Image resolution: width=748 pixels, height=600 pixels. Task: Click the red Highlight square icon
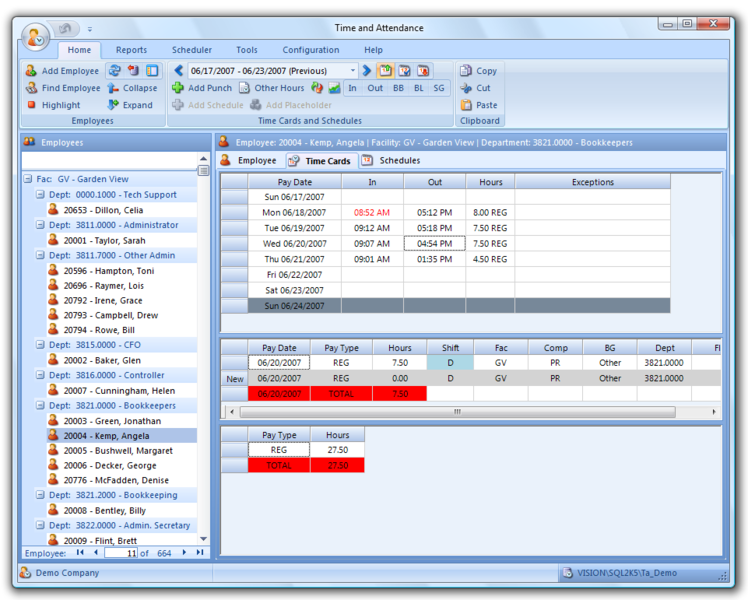31,105
